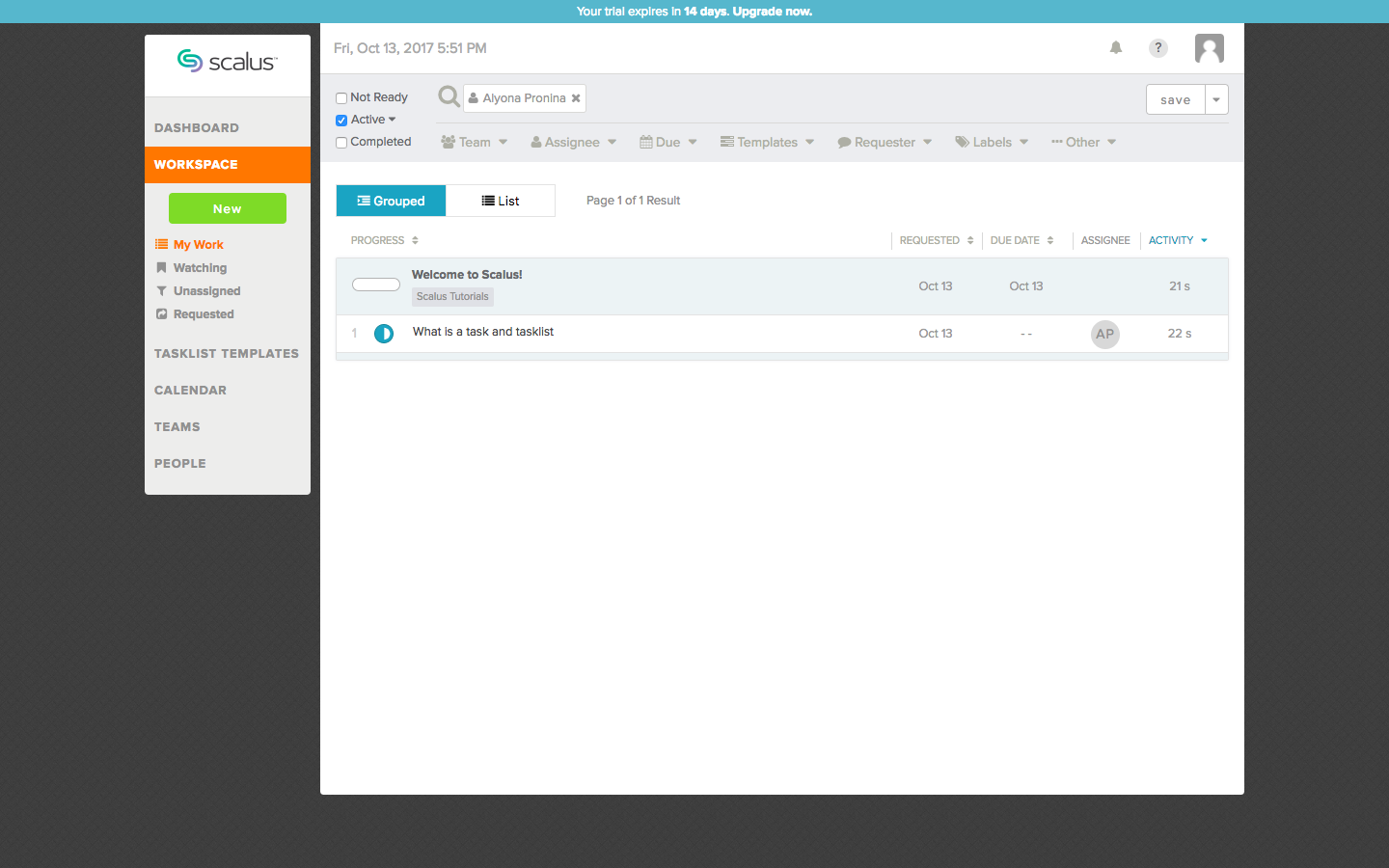The height and width of the screenshot is (868, 1389).
Task: Switch to List view
Action: pyautogui.click(x=501, y=201)
